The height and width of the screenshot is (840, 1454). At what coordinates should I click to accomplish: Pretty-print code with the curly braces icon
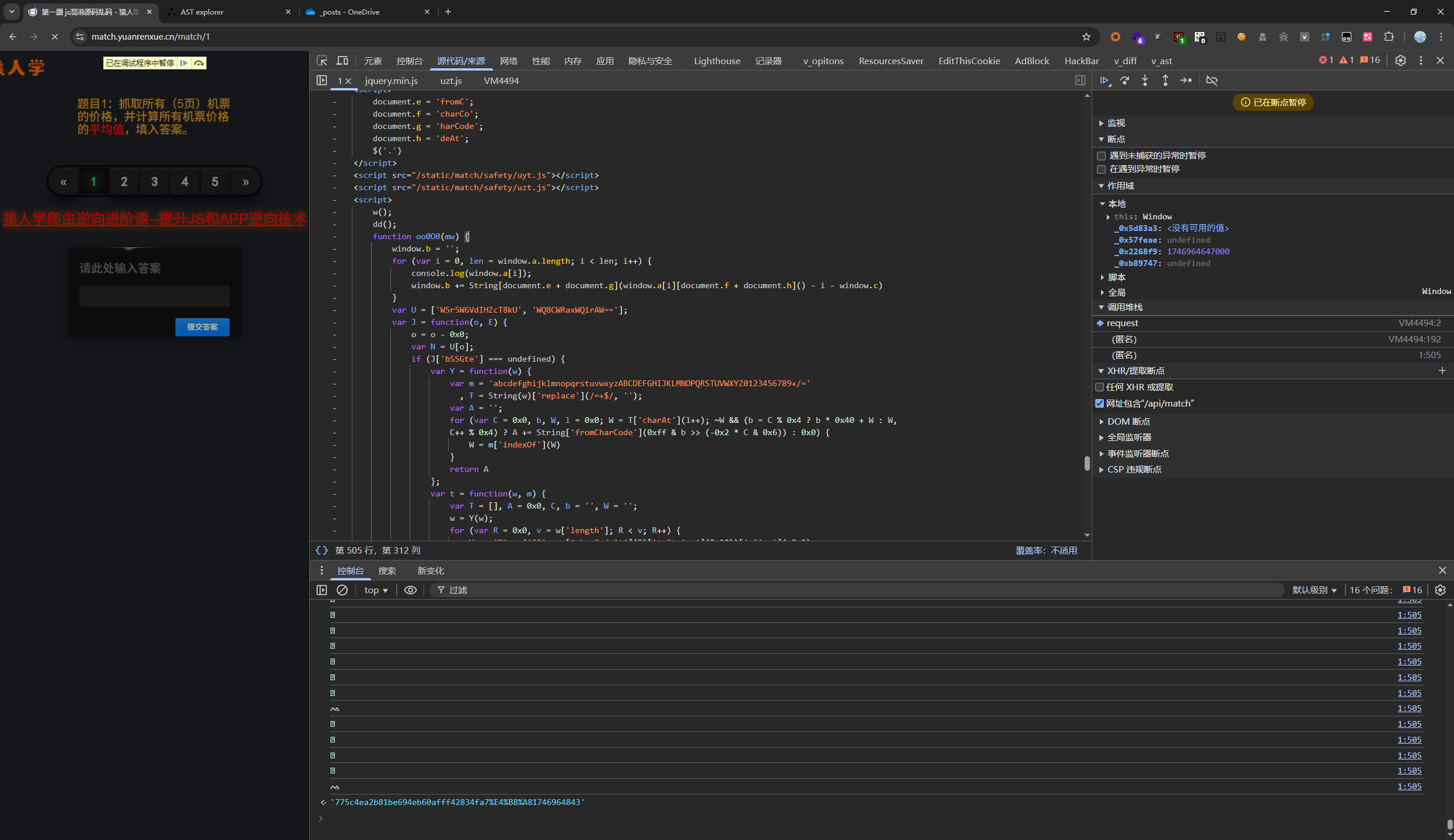pyautogui.click(x=321, y=550)
